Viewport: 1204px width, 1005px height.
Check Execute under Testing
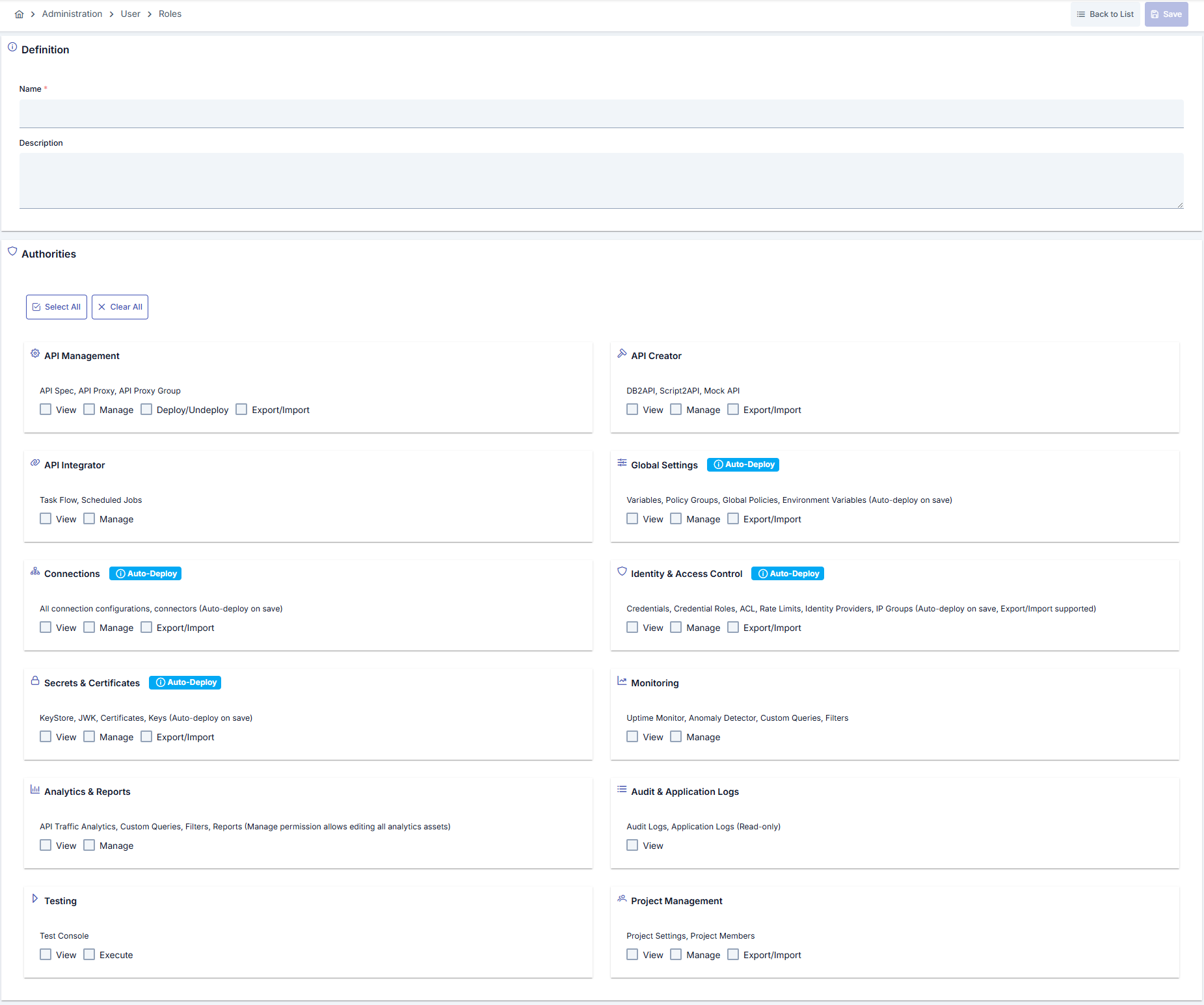click(89, 954)
